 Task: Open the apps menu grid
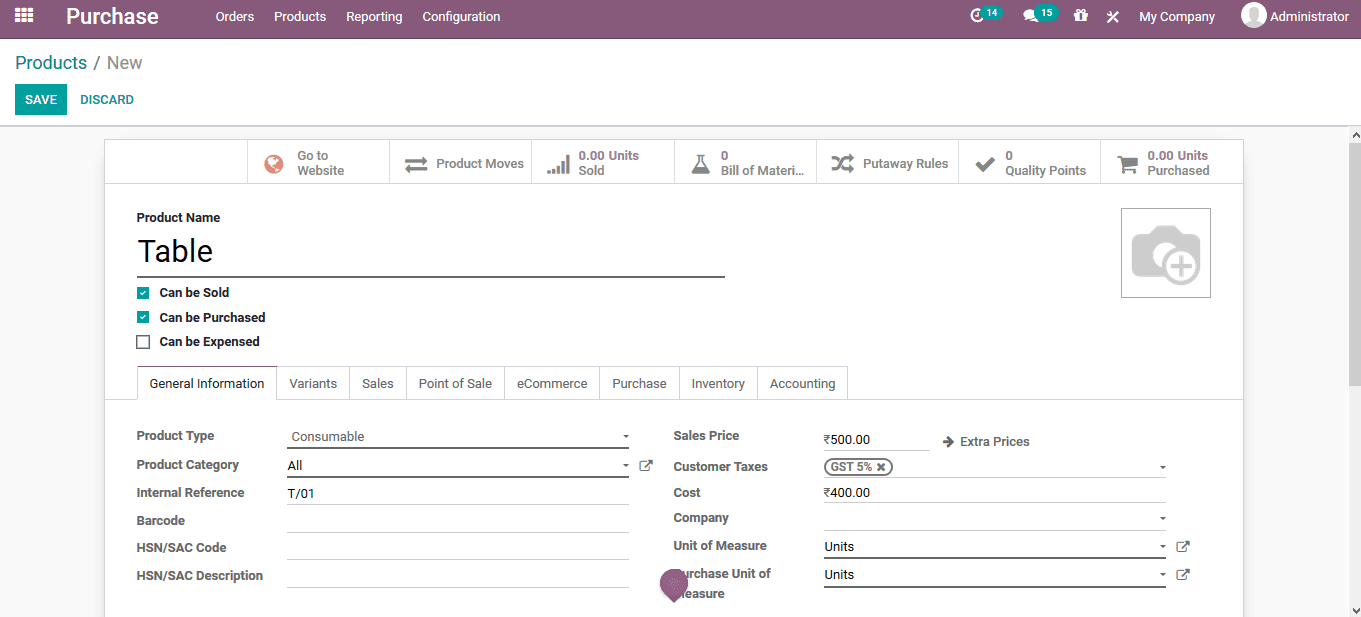click(x=24, y=16)
